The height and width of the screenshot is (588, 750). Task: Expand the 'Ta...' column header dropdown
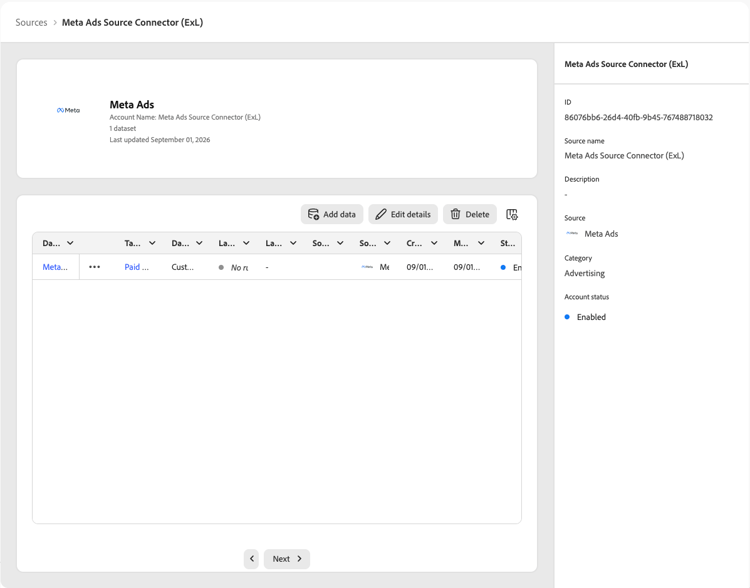click(x=152, y=243)
